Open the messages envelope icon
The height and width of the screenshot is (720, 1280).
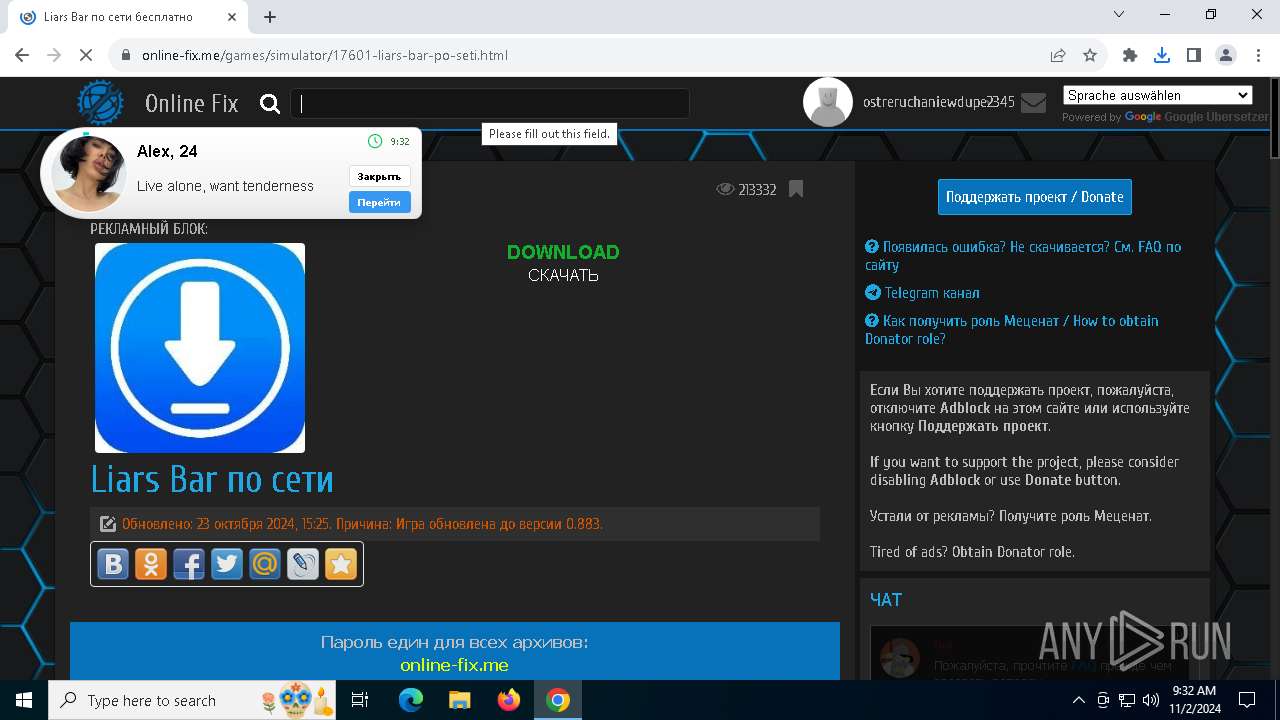[x=1033, y=102]
